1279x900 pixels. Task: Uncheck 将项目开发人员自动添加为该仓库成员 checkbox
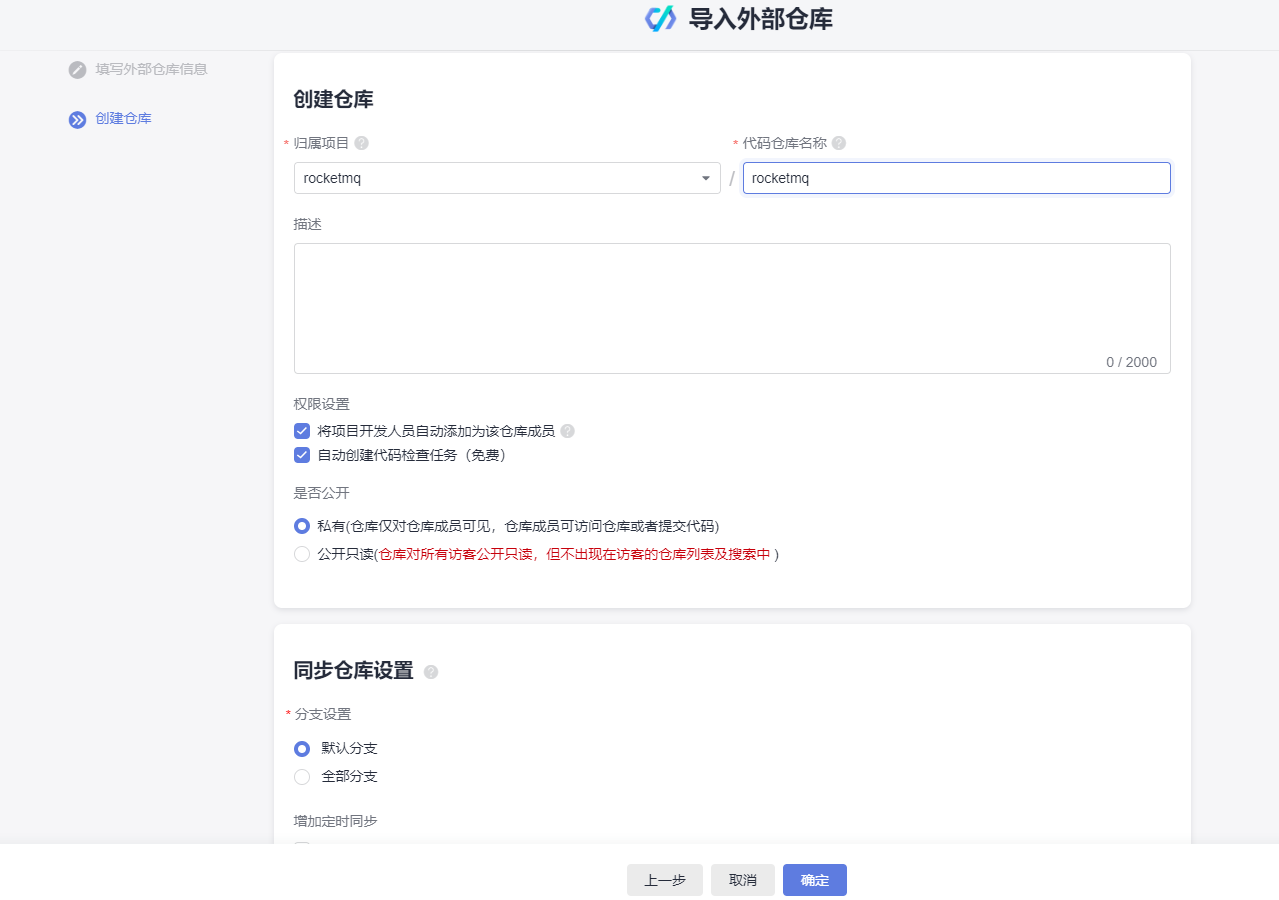(x=302, y=431)
